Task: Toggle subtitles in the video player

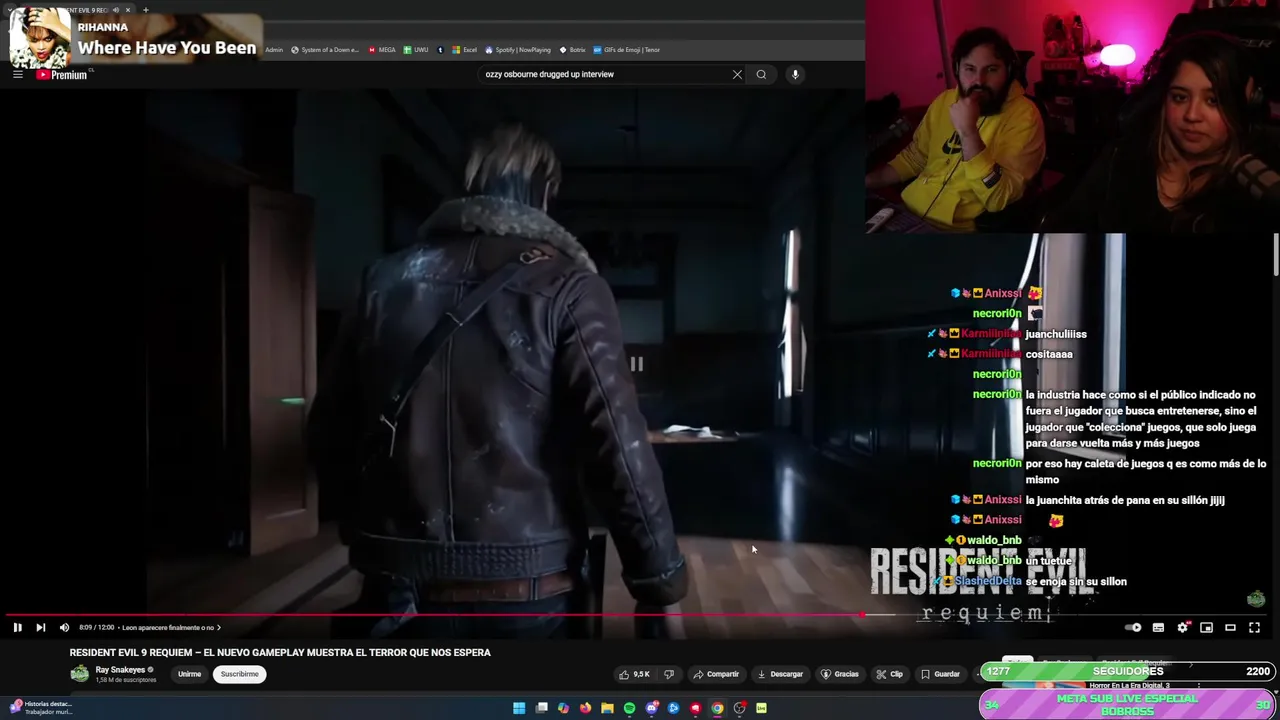Action: coord(1158,627)
